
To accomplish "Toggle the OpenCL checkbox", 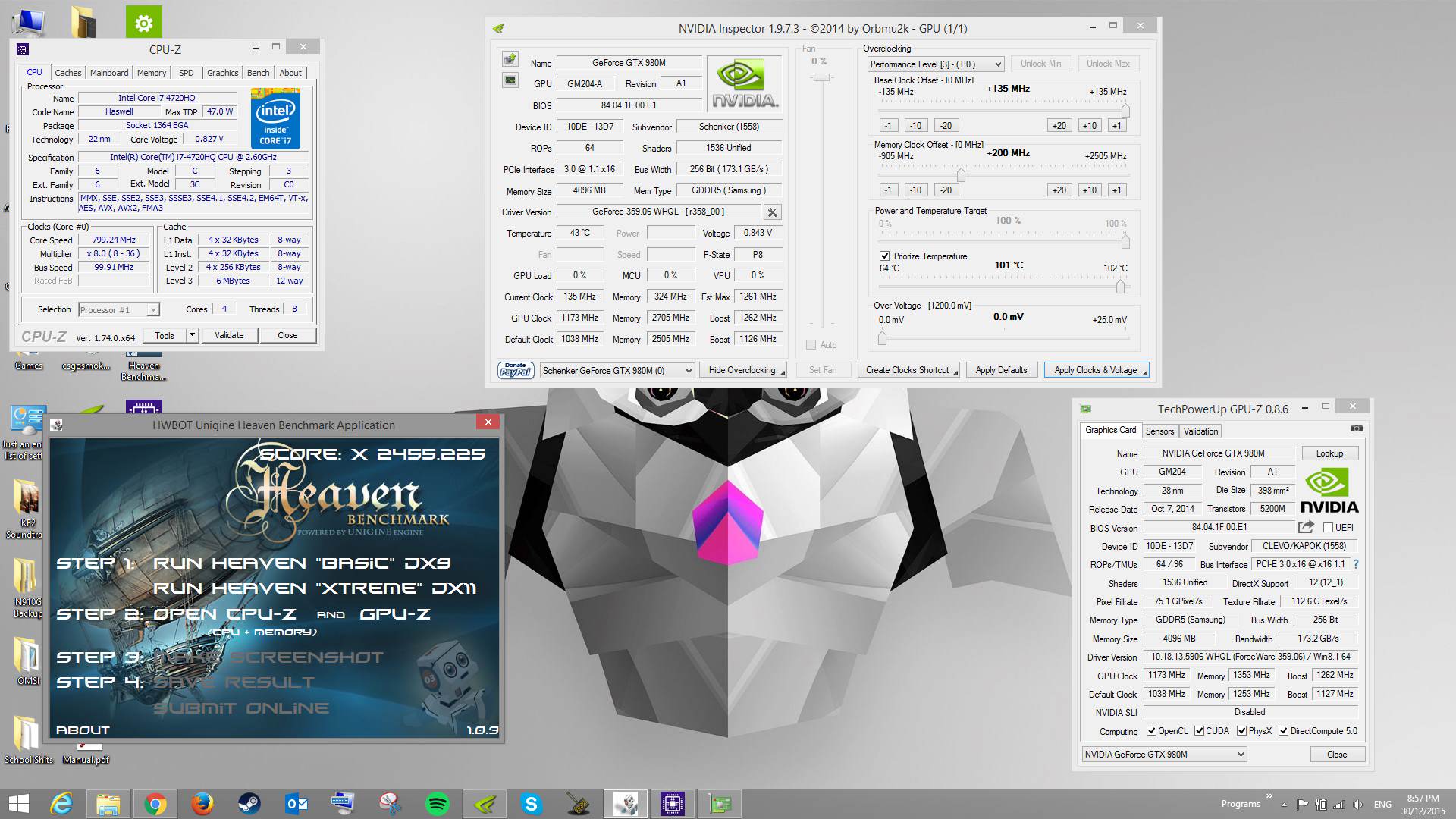I will pos(1151,731).
